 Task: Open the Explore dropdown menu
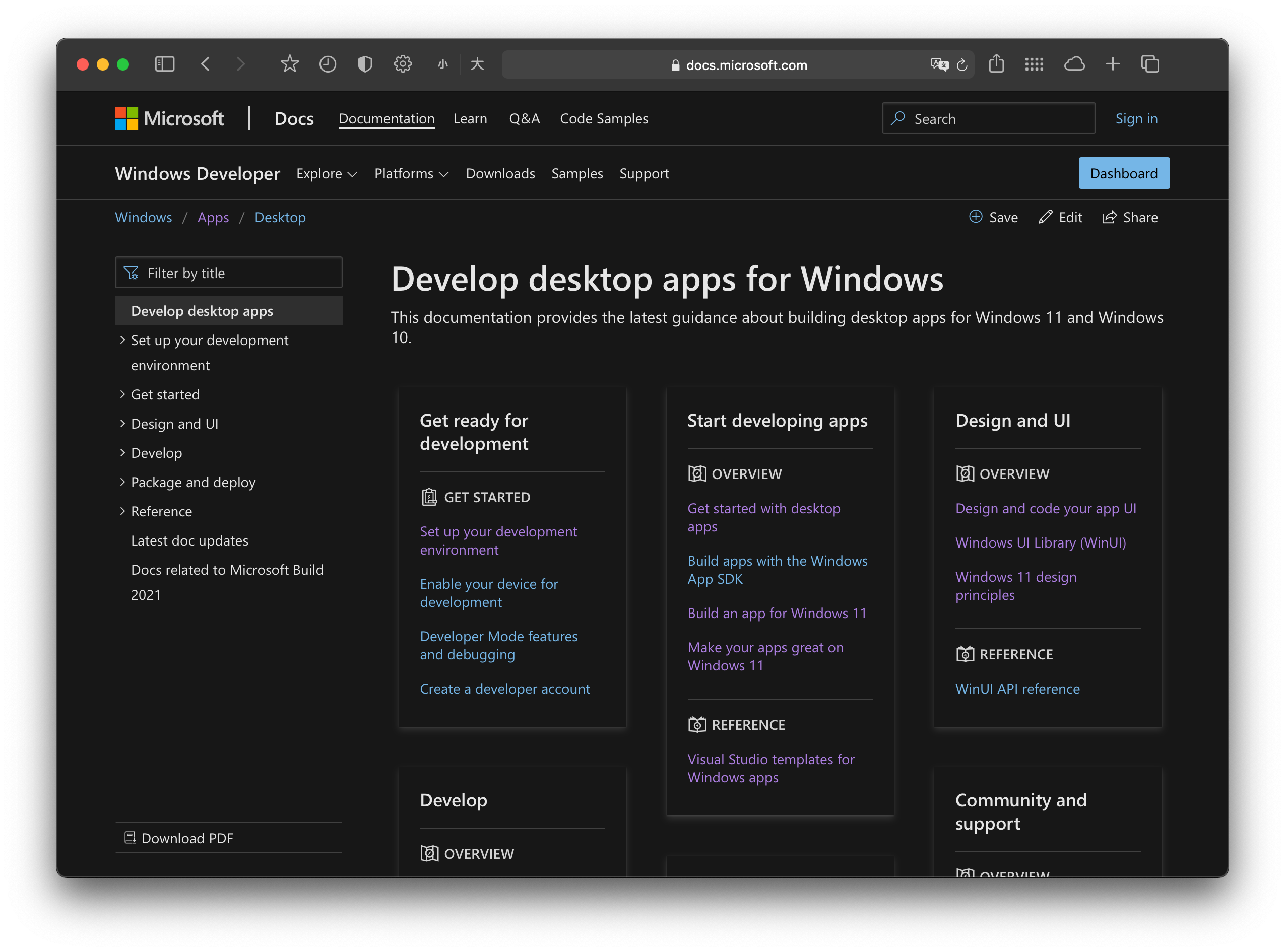coord(327,173)
